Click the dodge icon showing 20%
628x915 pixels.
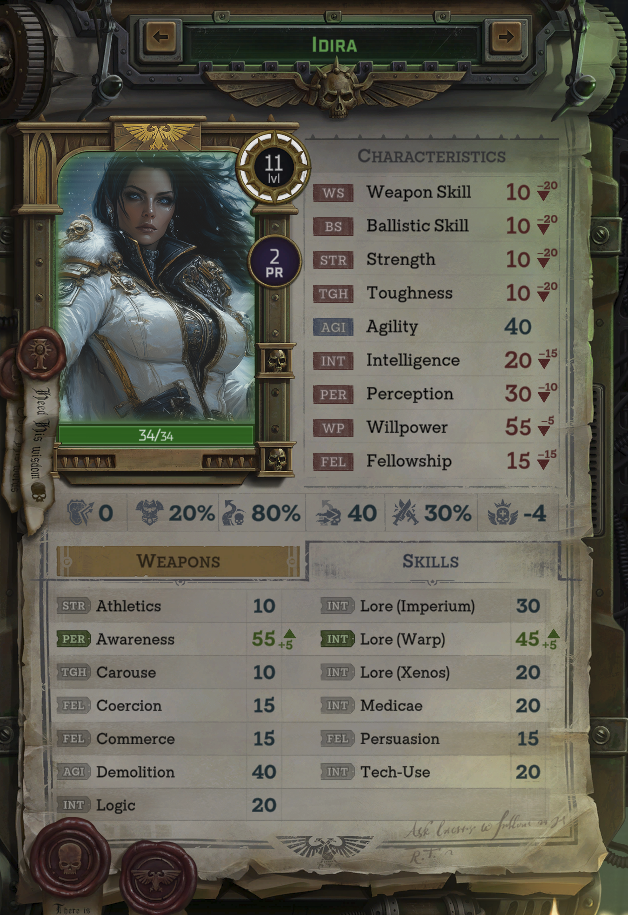pyautogui.click(x=149, y=513)
